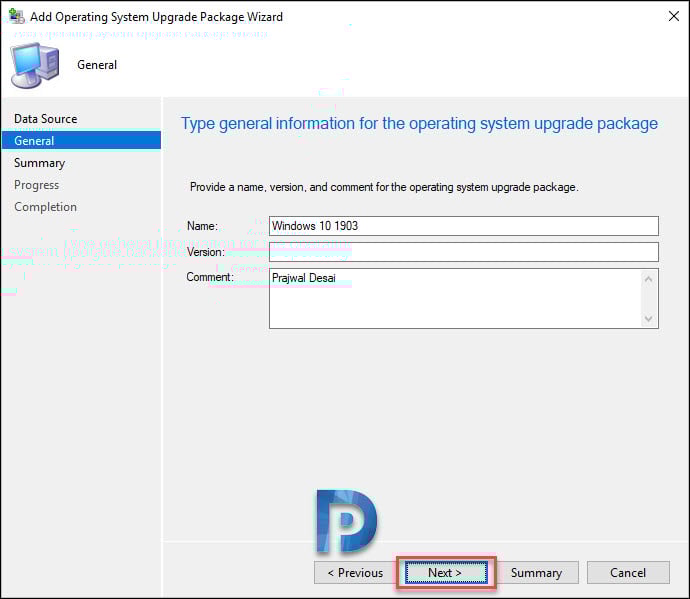690x599 pixels.
Task: Click the 'Type general information' heading
Action: click(x=419, y=124)
